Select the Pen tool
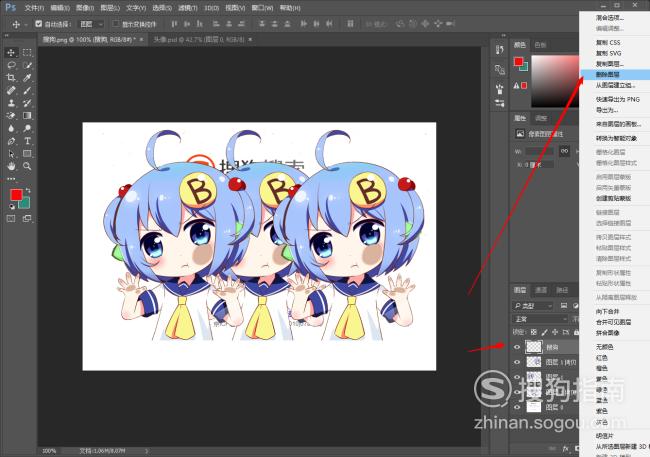This screenshot has height=457, width=650. coord(11,141)
